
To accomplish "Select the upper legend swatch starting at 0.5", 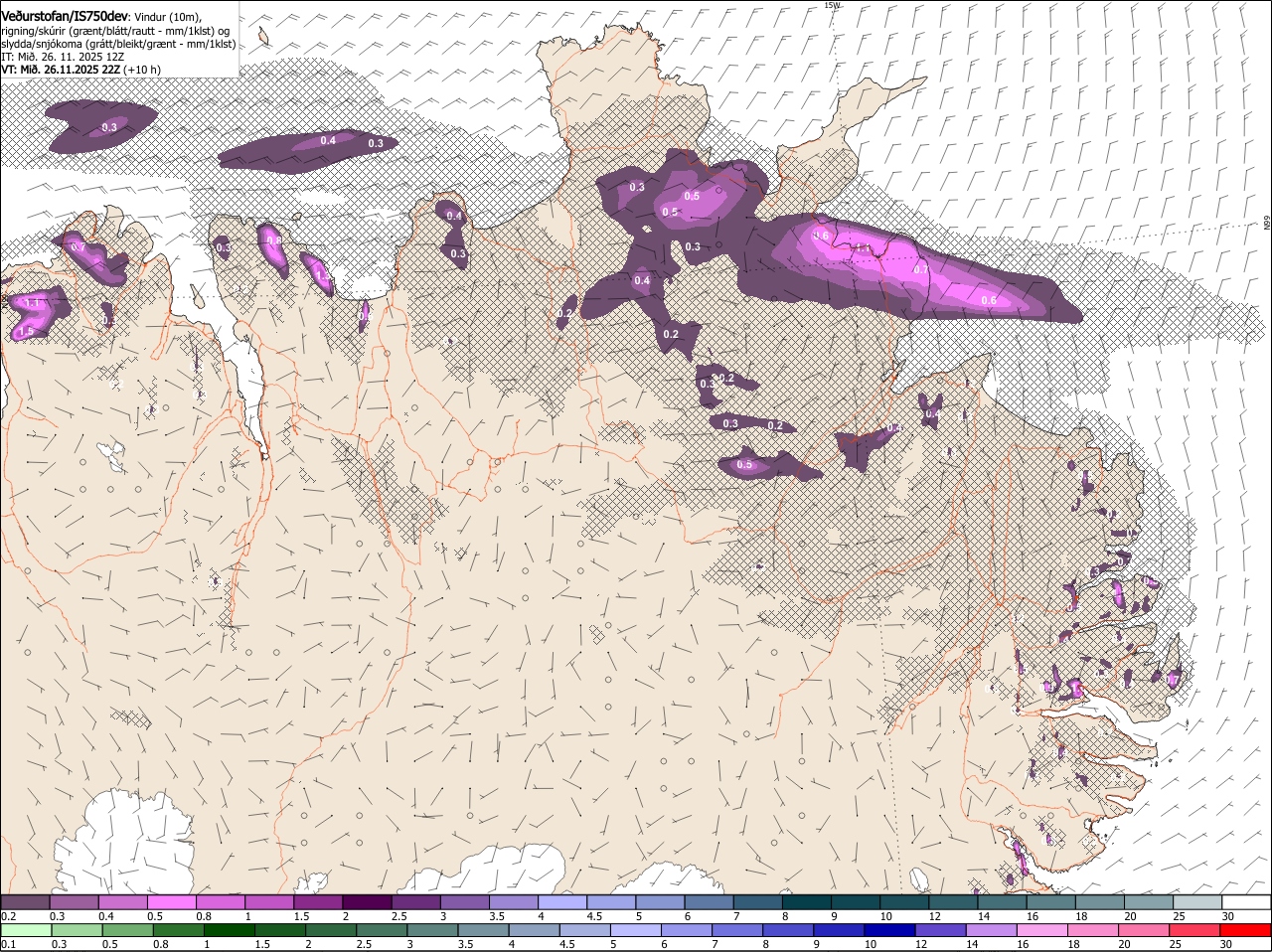I will tap(171, 902).
